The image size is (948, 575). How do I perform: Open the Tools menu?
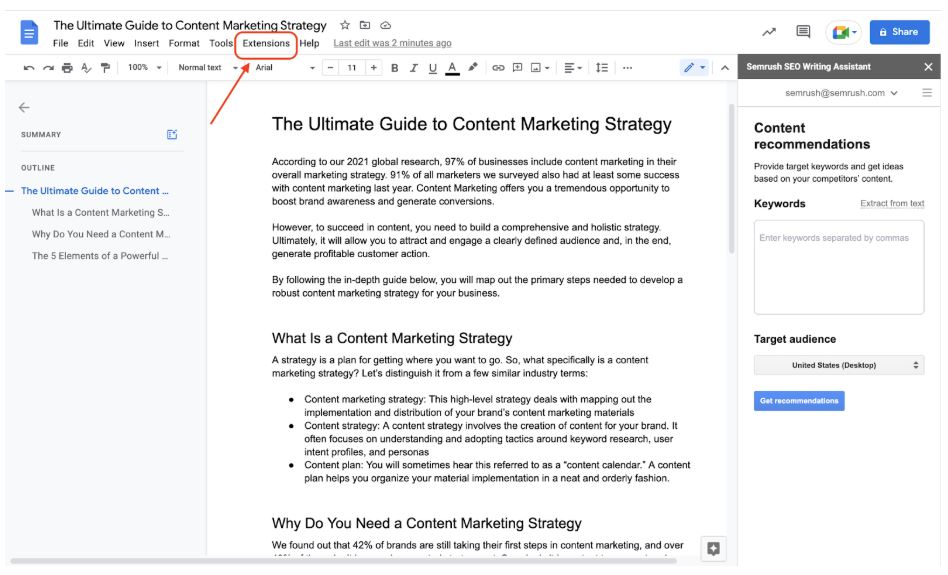pyautogui.click(x=221, y=43)
